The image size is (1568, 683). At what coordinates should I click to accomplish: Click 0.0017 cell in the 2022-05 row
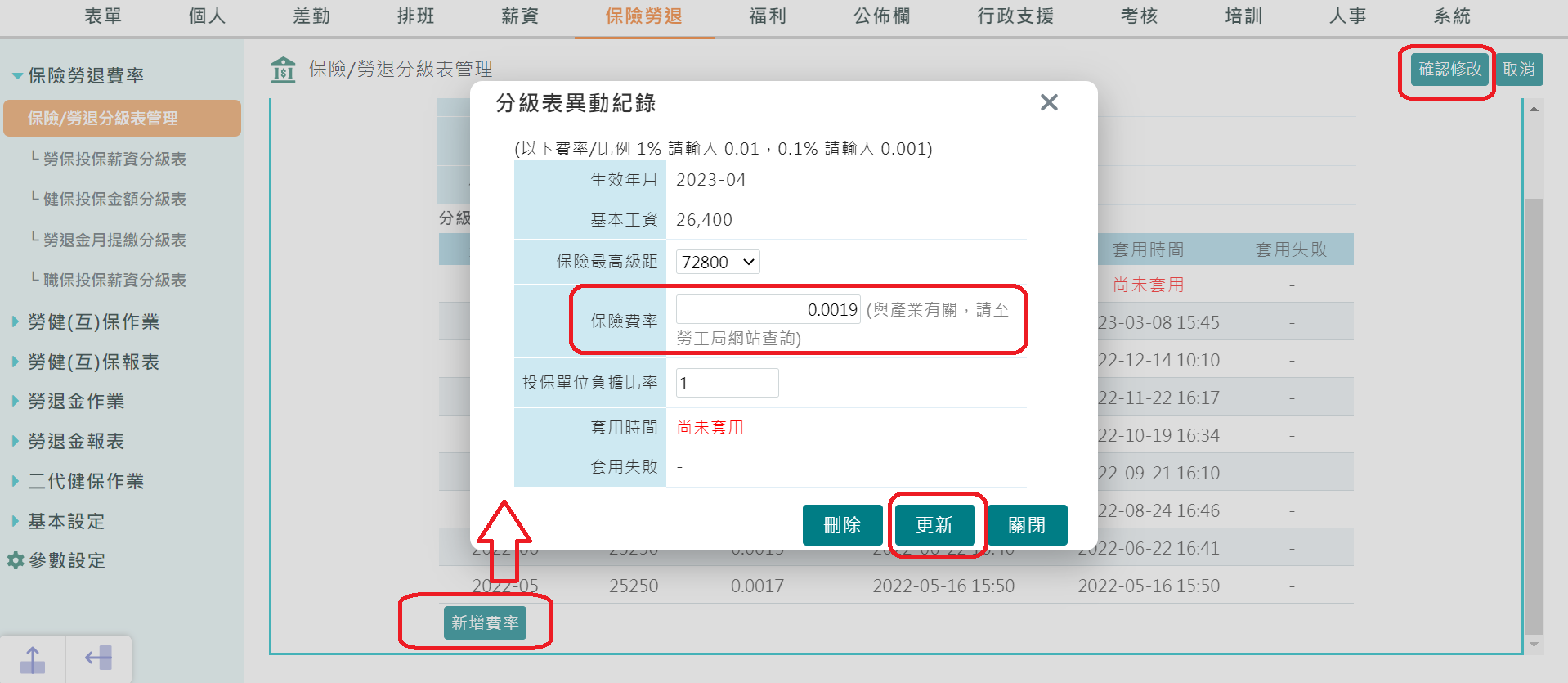757,586
